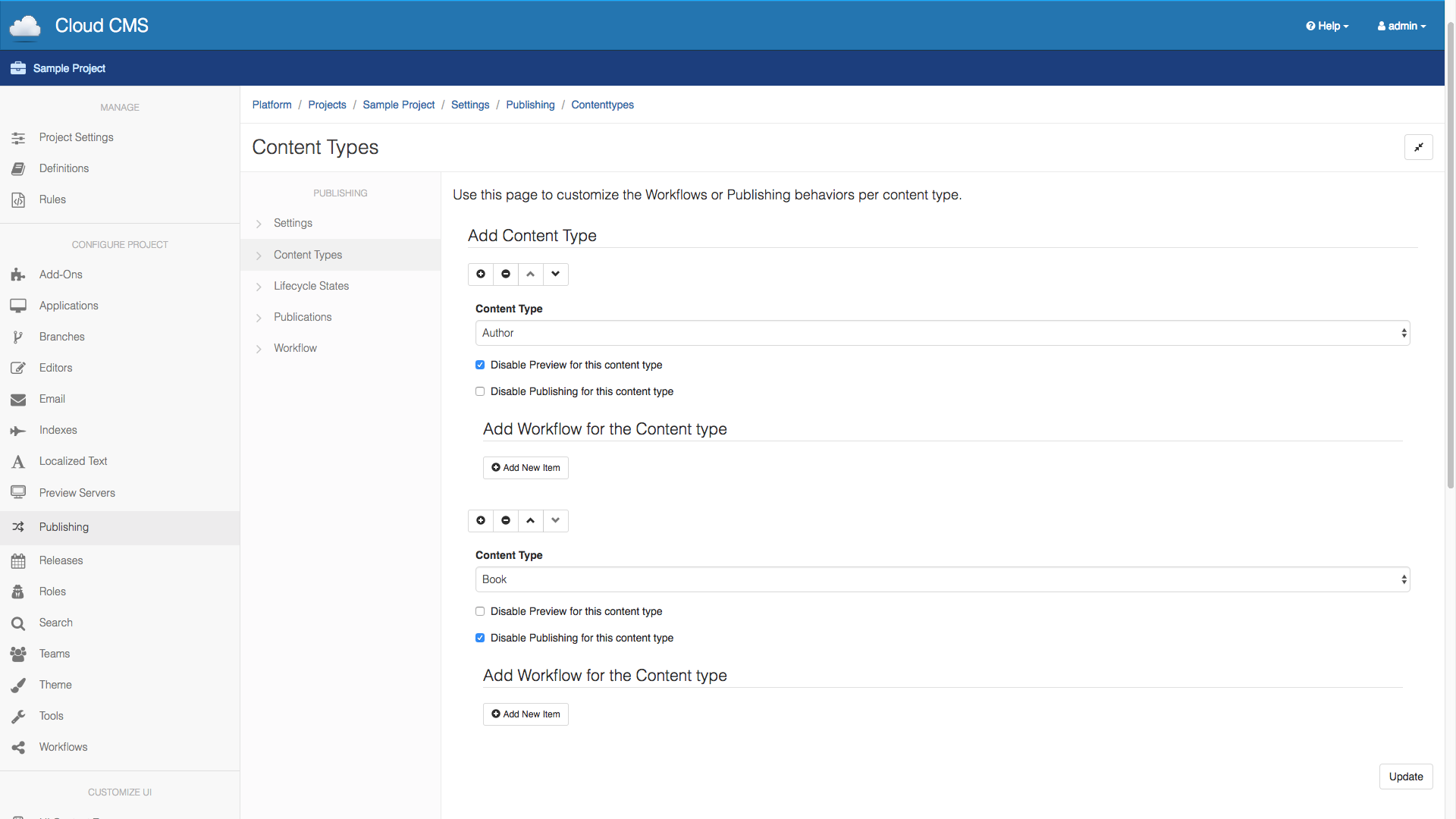Click the add-item plus icon above Author
The image size is (1456, 819).
point(481,274)
